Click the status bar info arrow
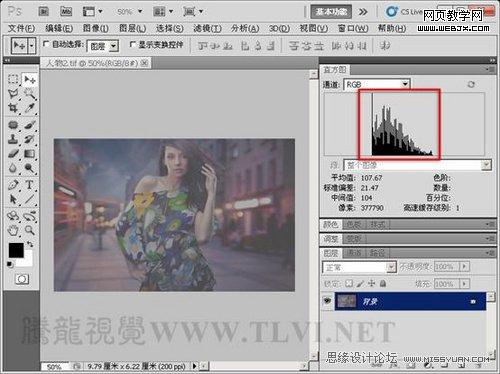 195,366
